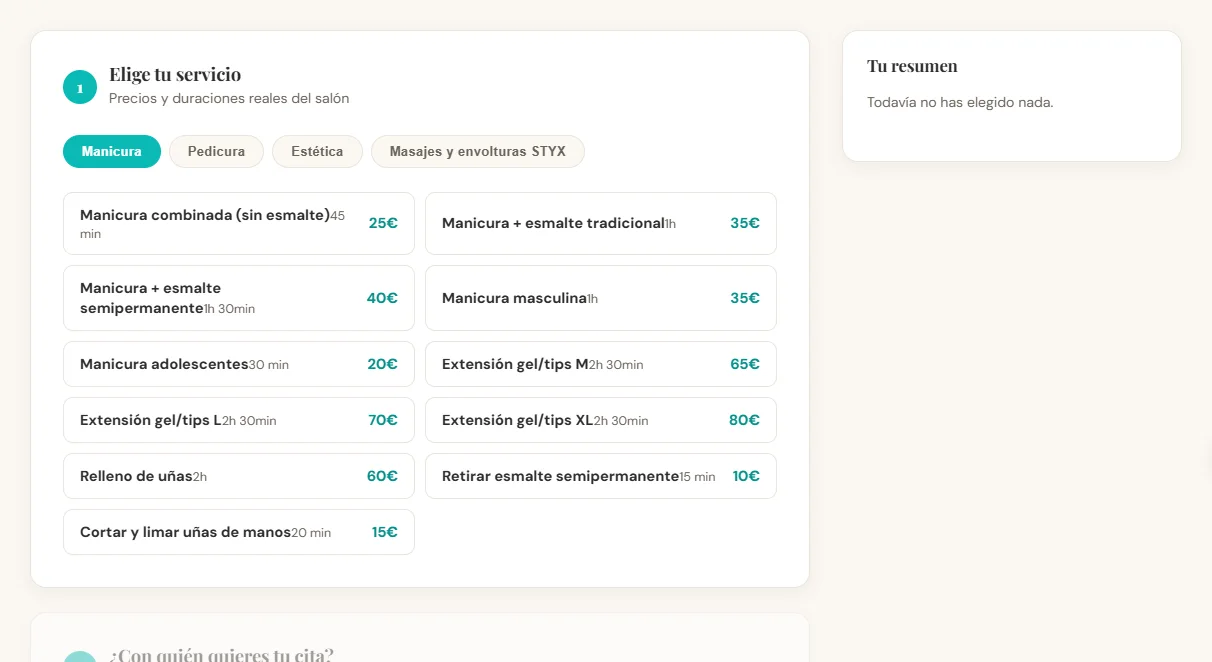
Task: Select Relleno de uñas 2h service
Action: [239, 476]
